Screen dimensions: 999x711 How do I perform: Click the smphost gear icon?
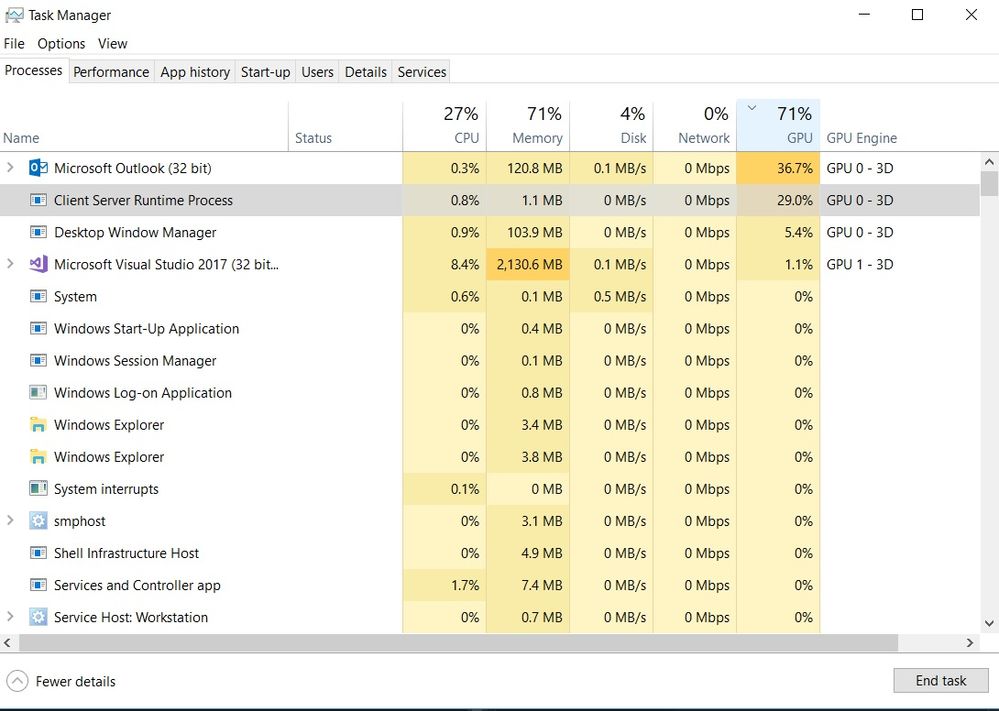[38, 521]
